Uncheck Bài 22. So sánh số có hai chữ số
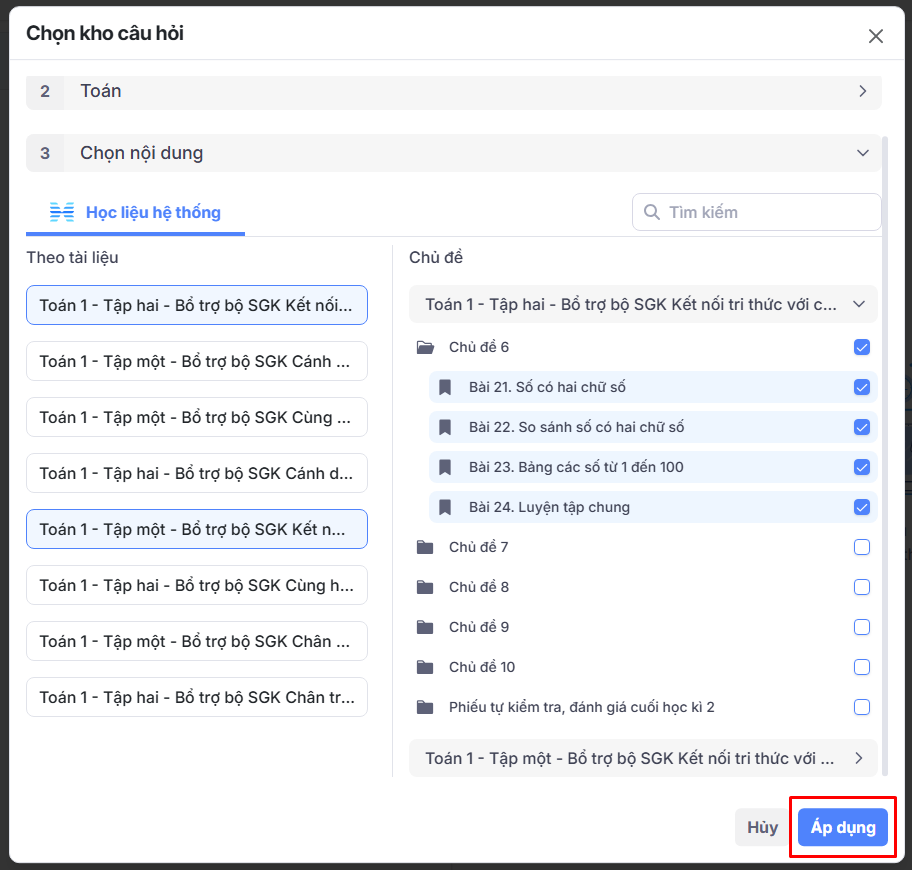912x870 pixels. (862, 427)
